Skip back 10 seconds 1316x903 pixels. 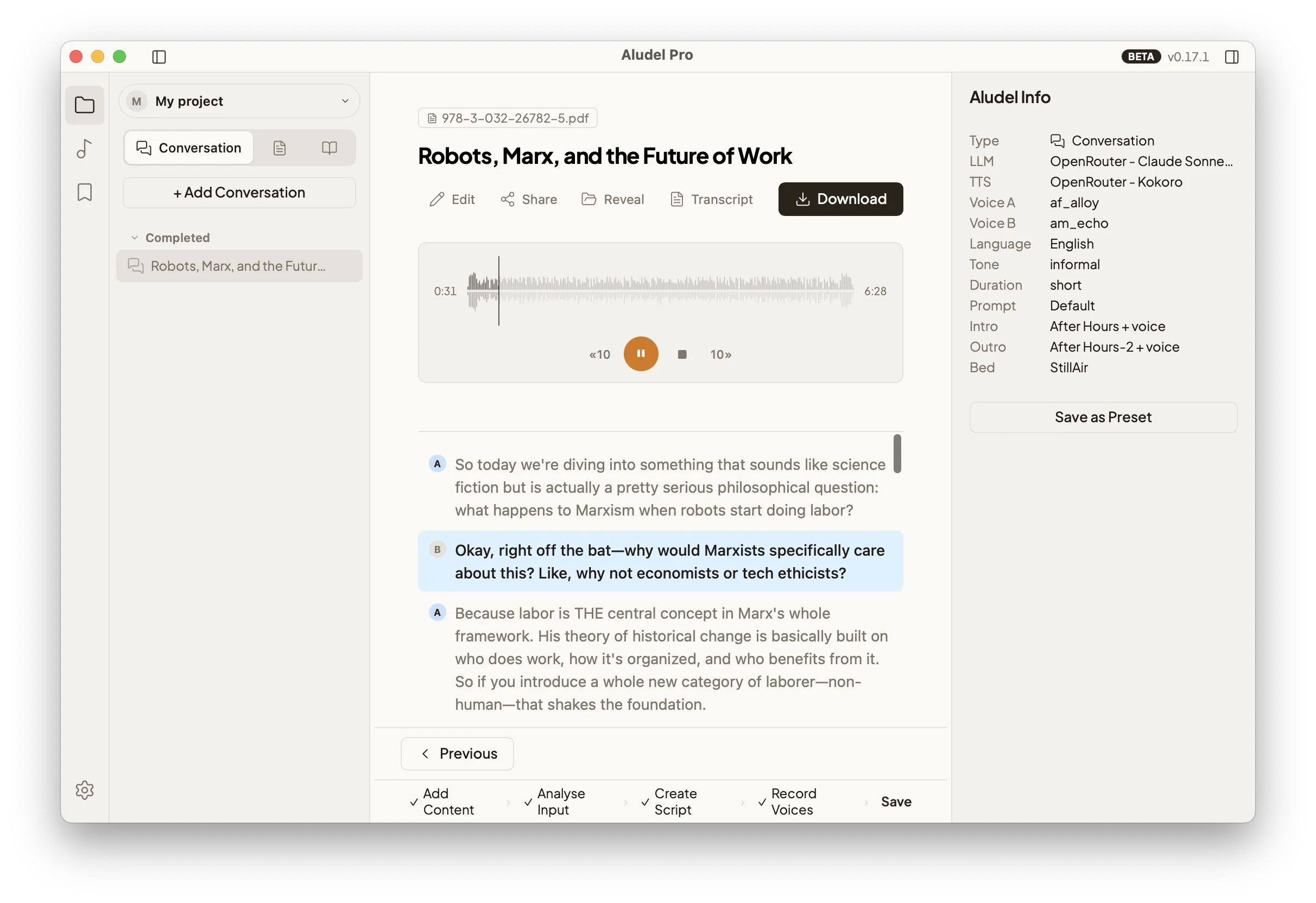click(600, 355)
